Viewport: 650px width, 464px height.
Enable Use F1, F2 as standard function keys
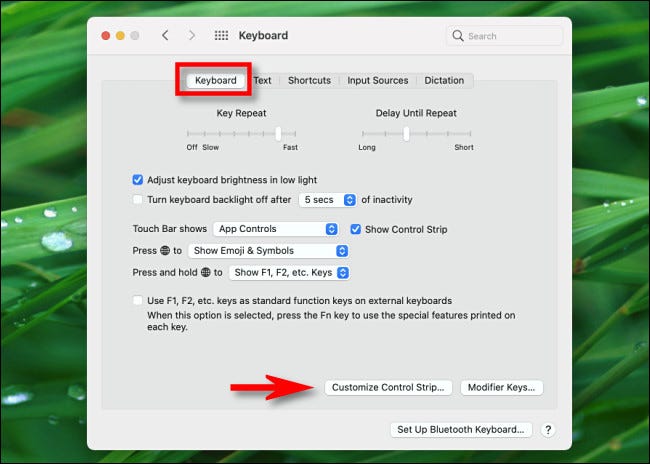138,300
